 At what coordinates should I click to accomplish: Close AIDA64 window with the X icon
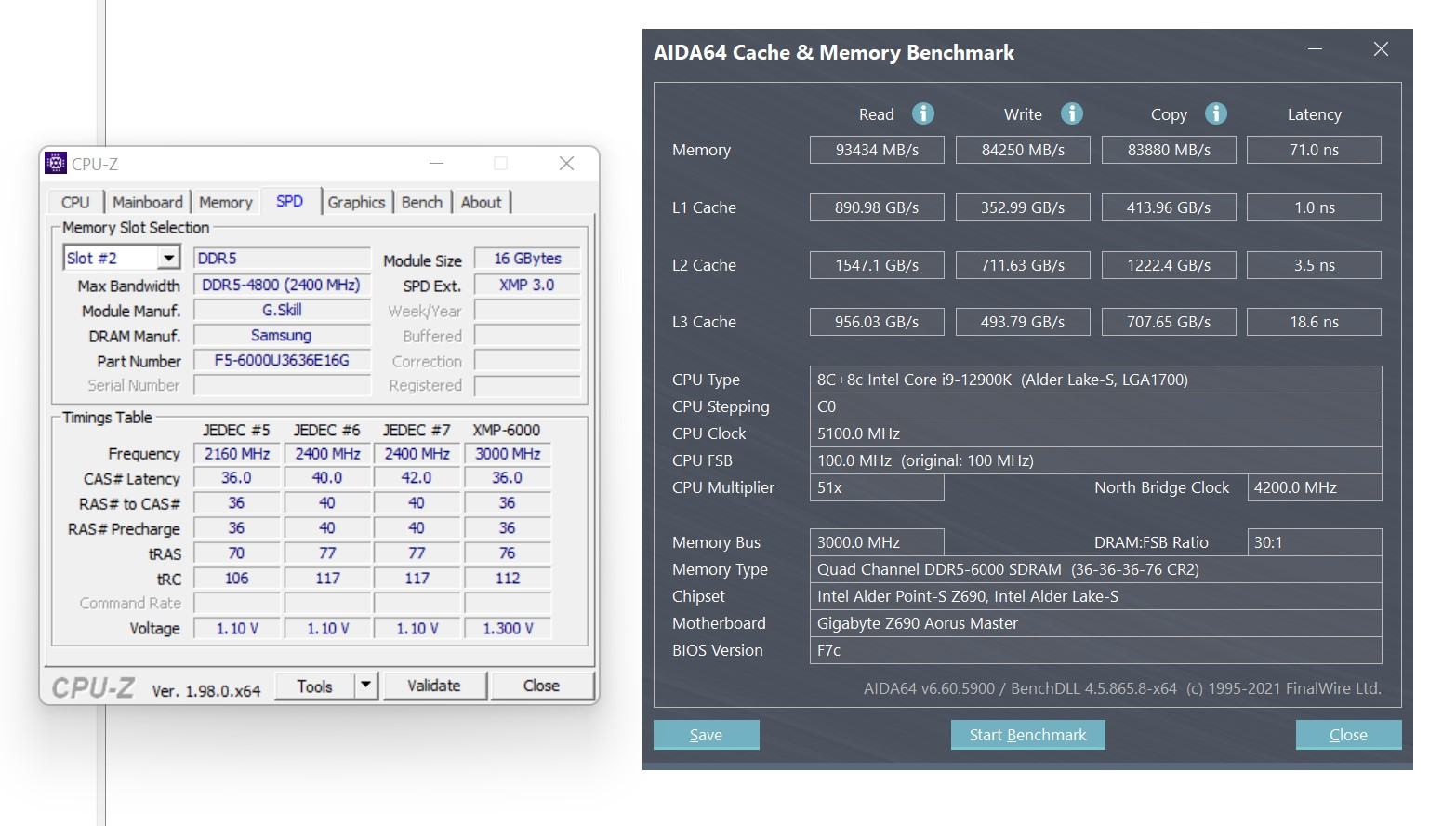pyautogui.click(x=1381, y=48)
